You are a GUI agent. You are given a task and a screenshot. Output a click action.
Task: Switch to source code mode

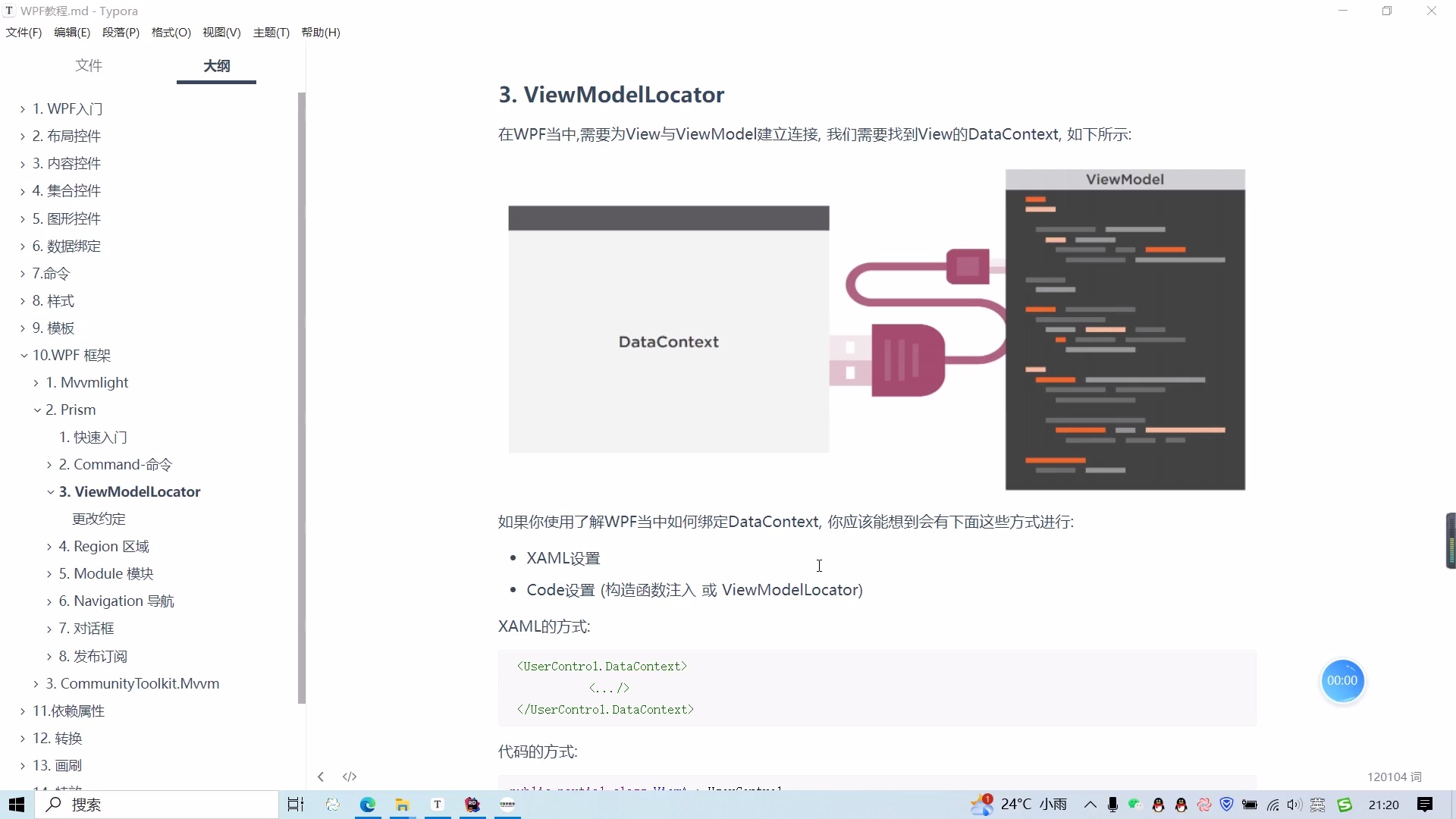[x=349, y=776]
